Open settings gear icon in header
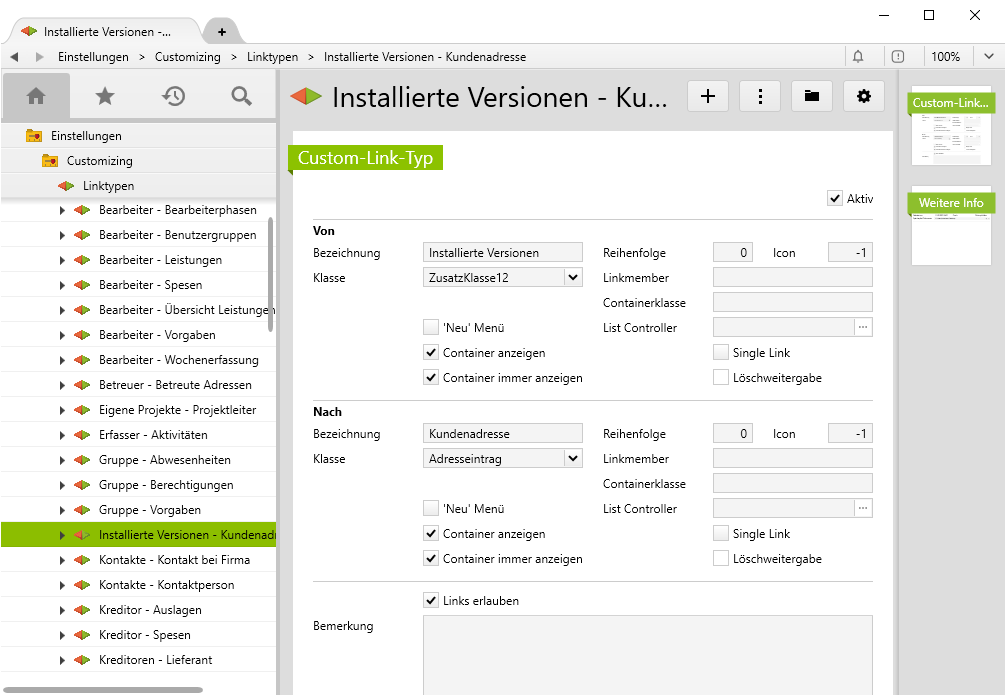1006x696 pixels. [x=864, y=96]
